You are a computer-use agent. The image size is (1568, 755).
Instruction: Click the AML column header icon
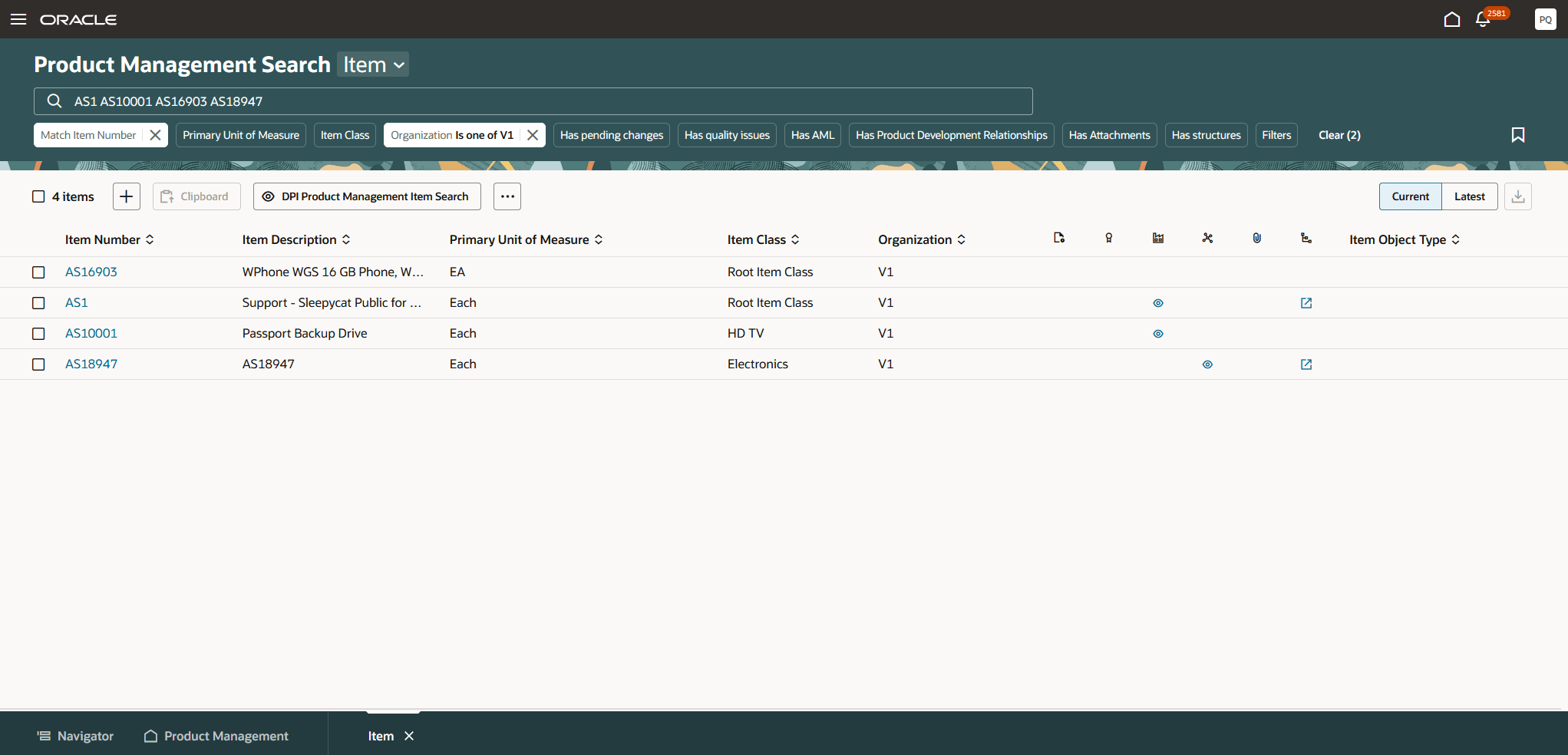[1158, 239]
